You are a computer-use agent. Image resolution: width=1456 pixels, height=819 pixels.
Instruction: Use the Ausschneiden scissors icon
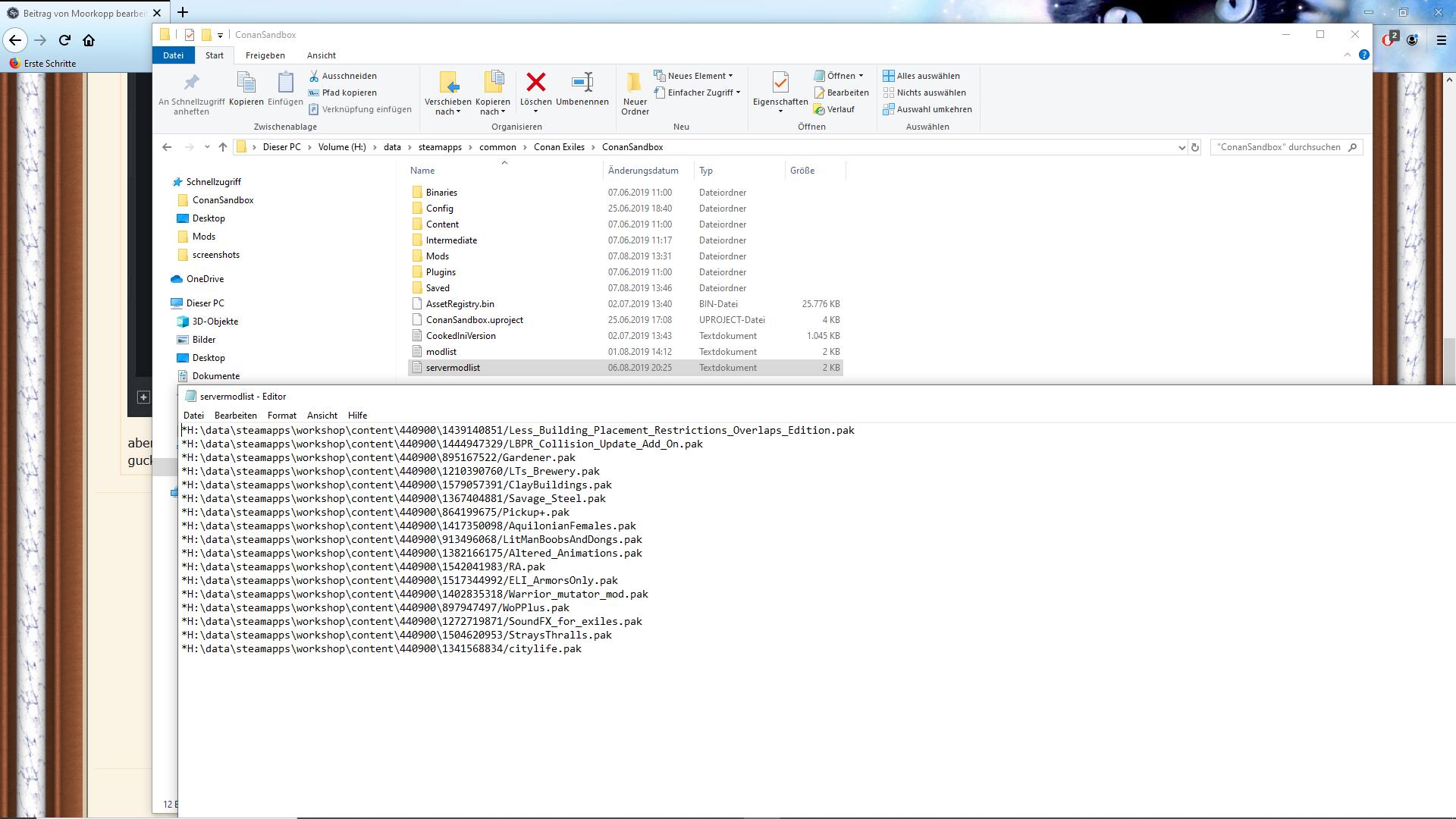[313, 76]
